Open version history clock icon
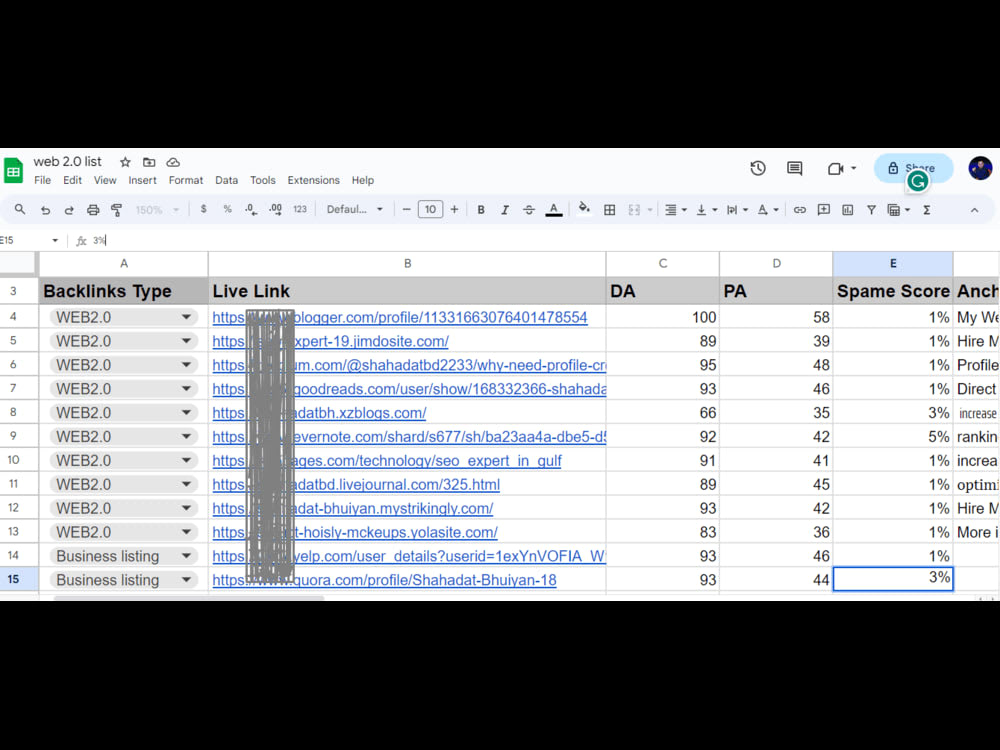 click(x=758, y=168)
